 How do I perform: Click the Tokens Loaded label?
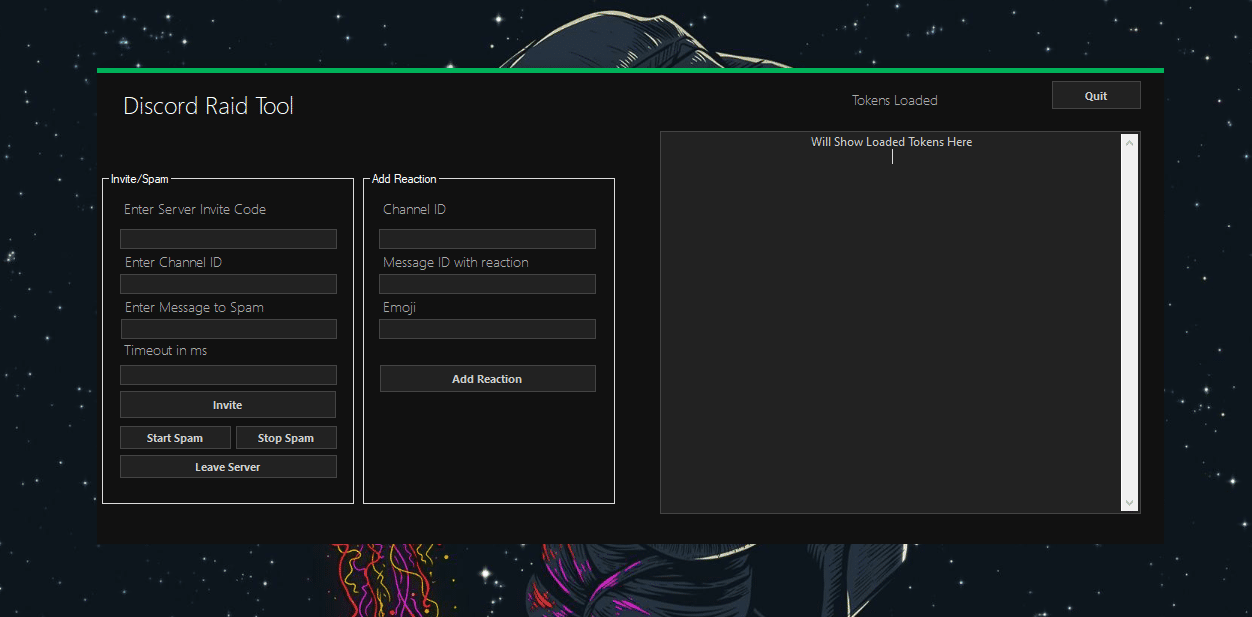click(895, 100)
